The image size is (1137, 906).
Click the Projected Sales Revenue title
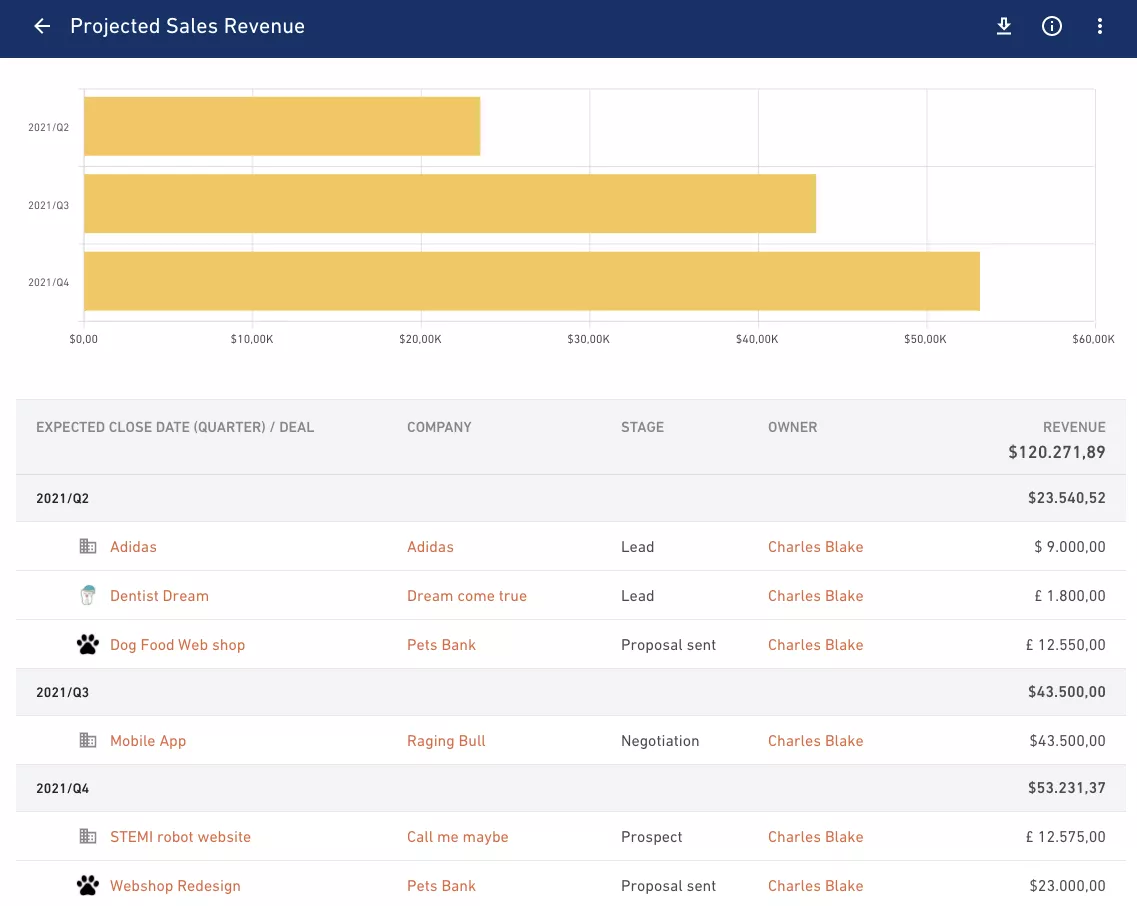point(187,26)
